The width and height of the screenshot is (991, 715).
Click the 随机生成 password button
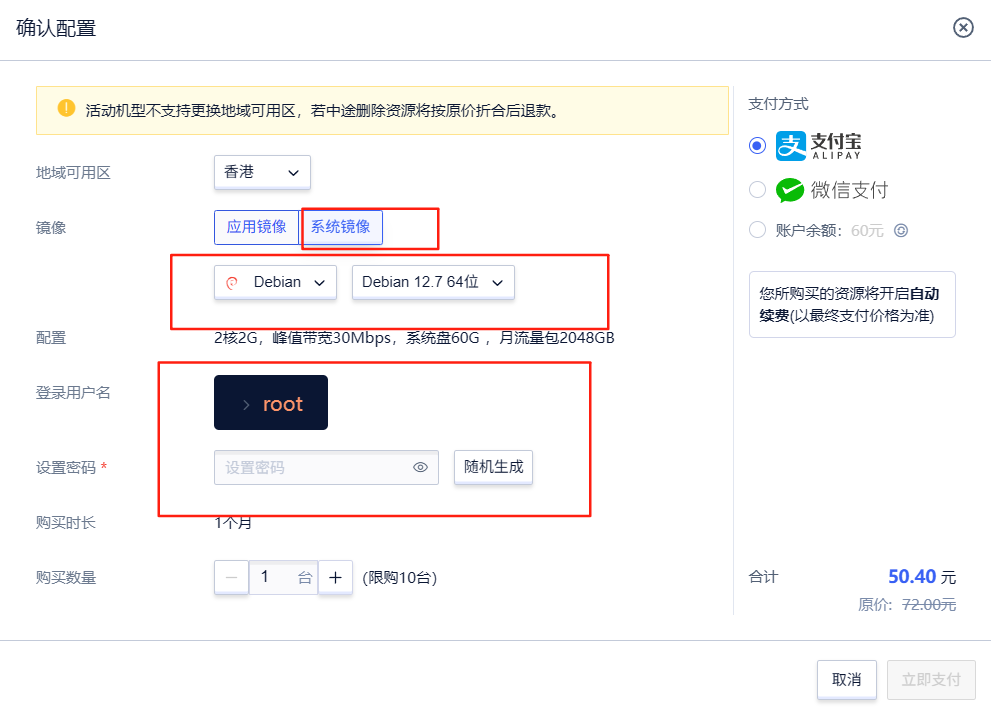tap(493, 467)
